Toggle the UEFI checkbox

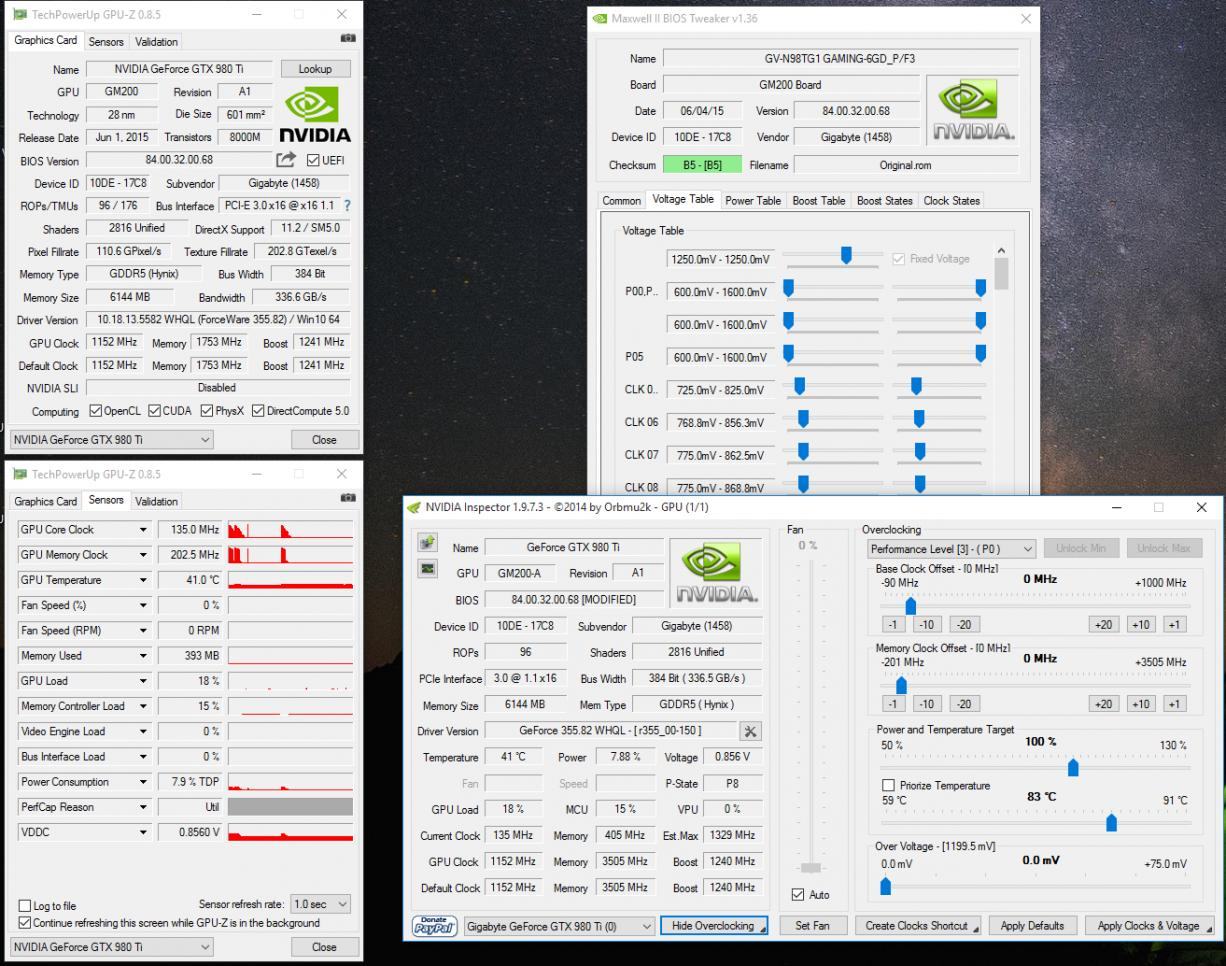(313, 160)
